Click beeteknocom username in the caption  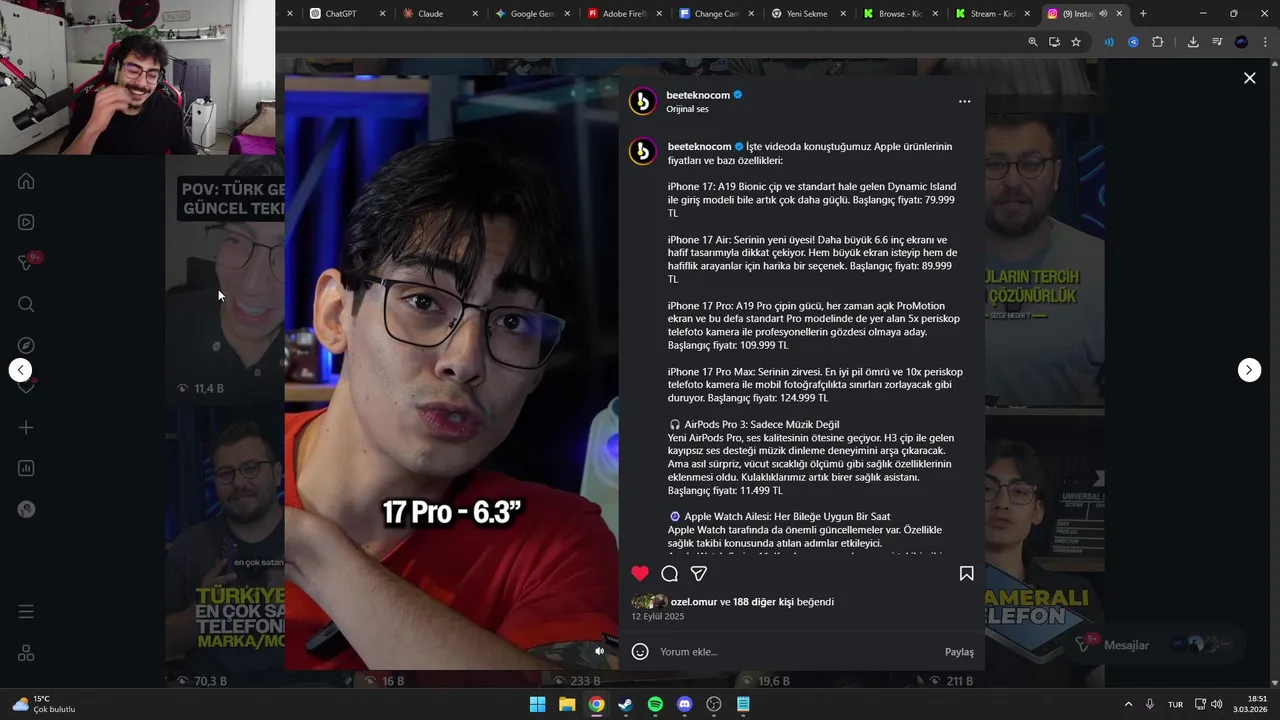click(699, 147)
